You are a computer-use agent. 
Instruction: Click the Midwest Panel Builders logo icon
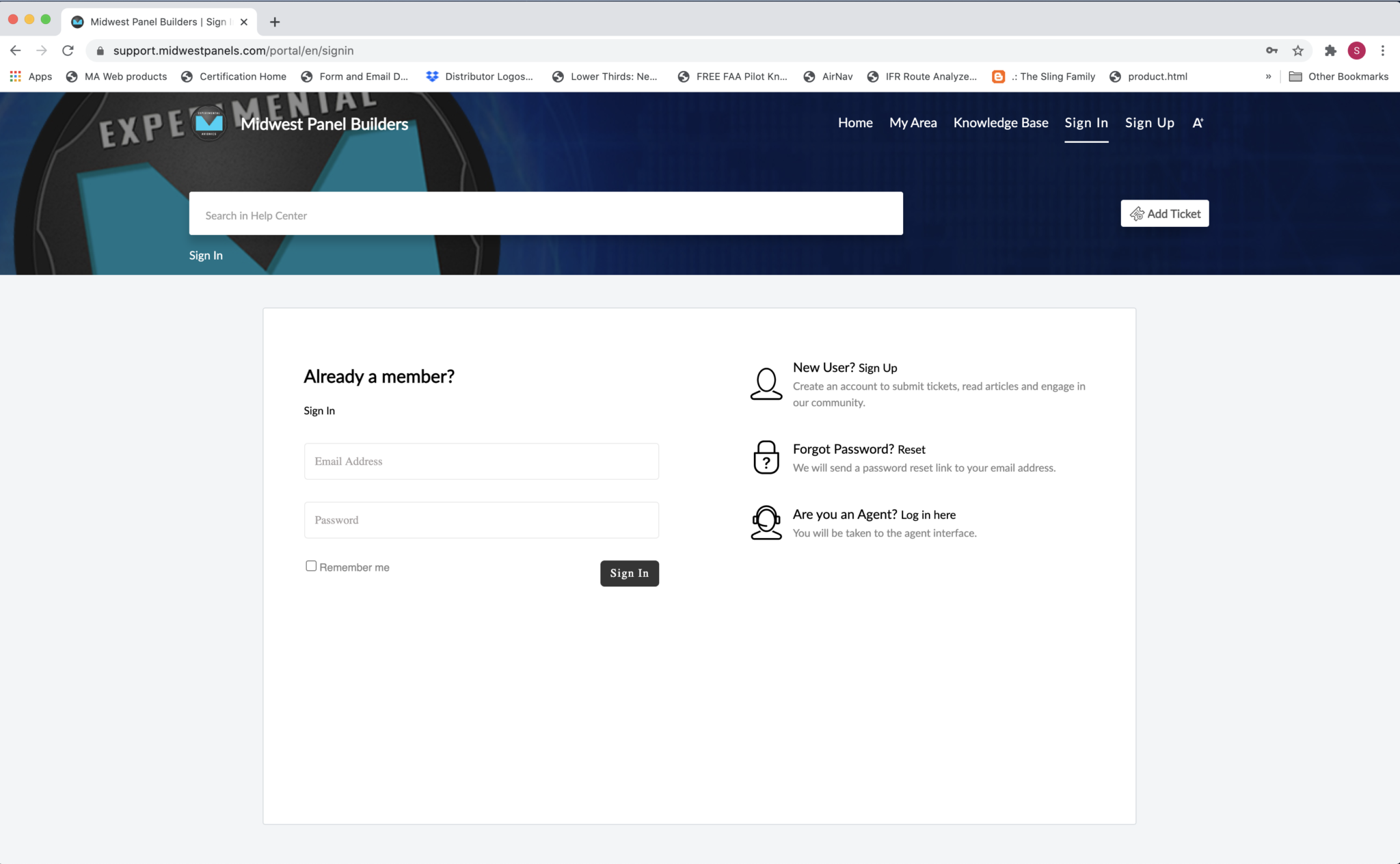pos(208,123)
